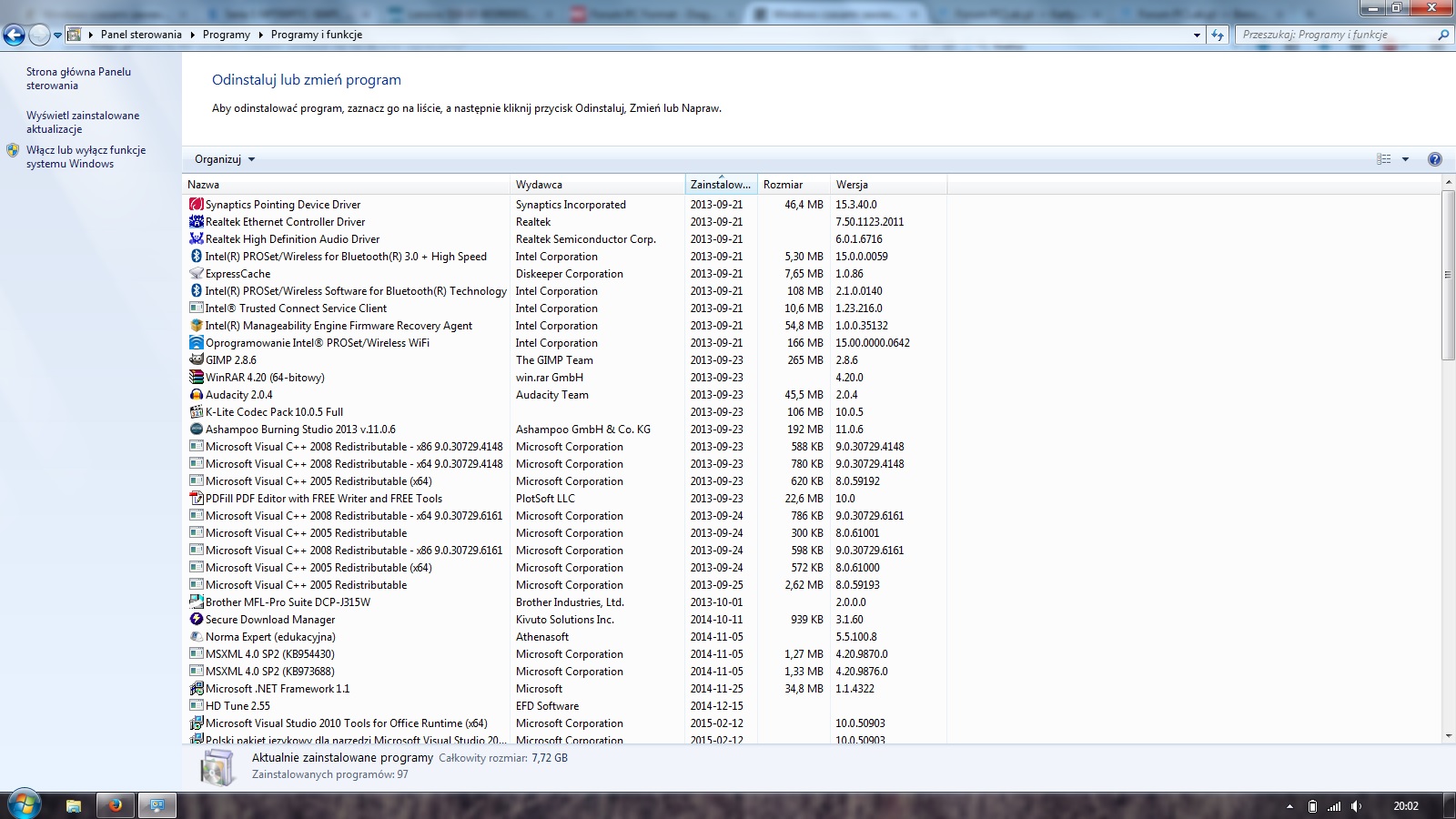
Task: Select the MSXML 4.0 SP2 (KB954430) row
Action: (564, 654)
